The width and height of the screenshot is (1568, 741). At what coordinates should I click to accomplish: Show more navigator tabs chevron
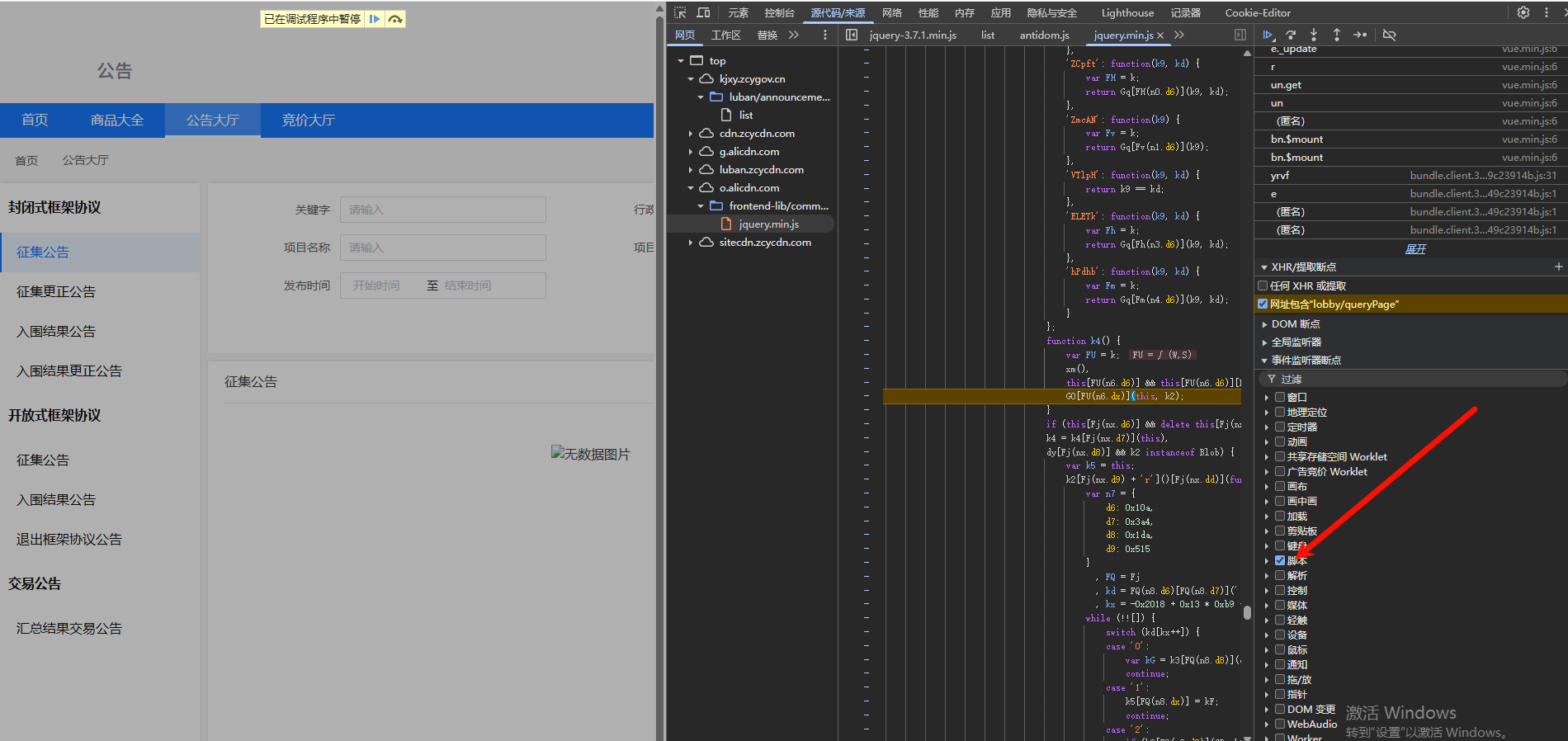tap(794, 35)
